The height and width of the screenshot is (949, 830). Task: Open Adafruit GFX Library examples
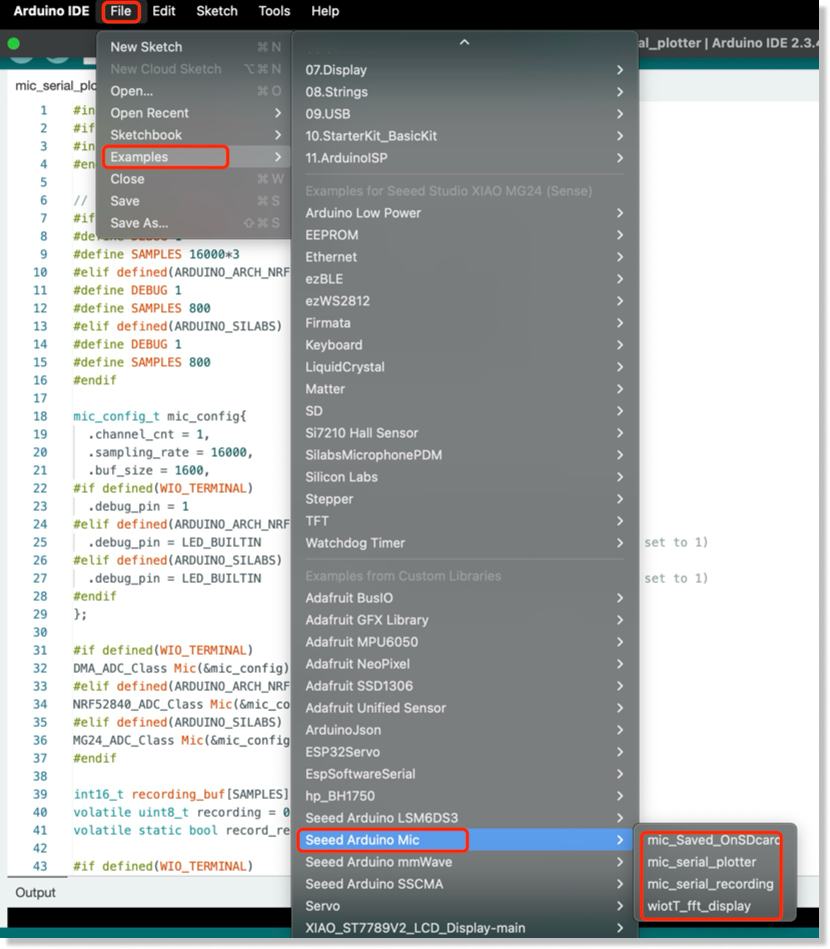464,620
